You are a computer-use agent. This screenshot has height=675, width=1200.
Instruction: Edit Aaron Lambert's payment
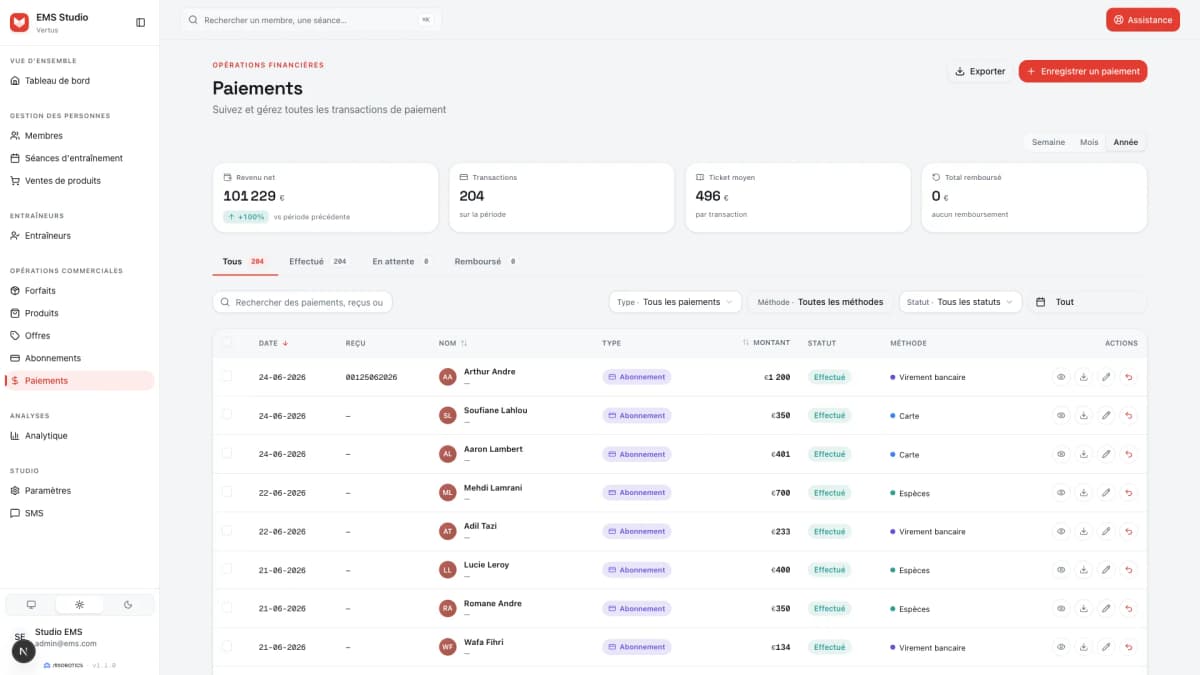pyautogui.click(x=1106, y=454)
